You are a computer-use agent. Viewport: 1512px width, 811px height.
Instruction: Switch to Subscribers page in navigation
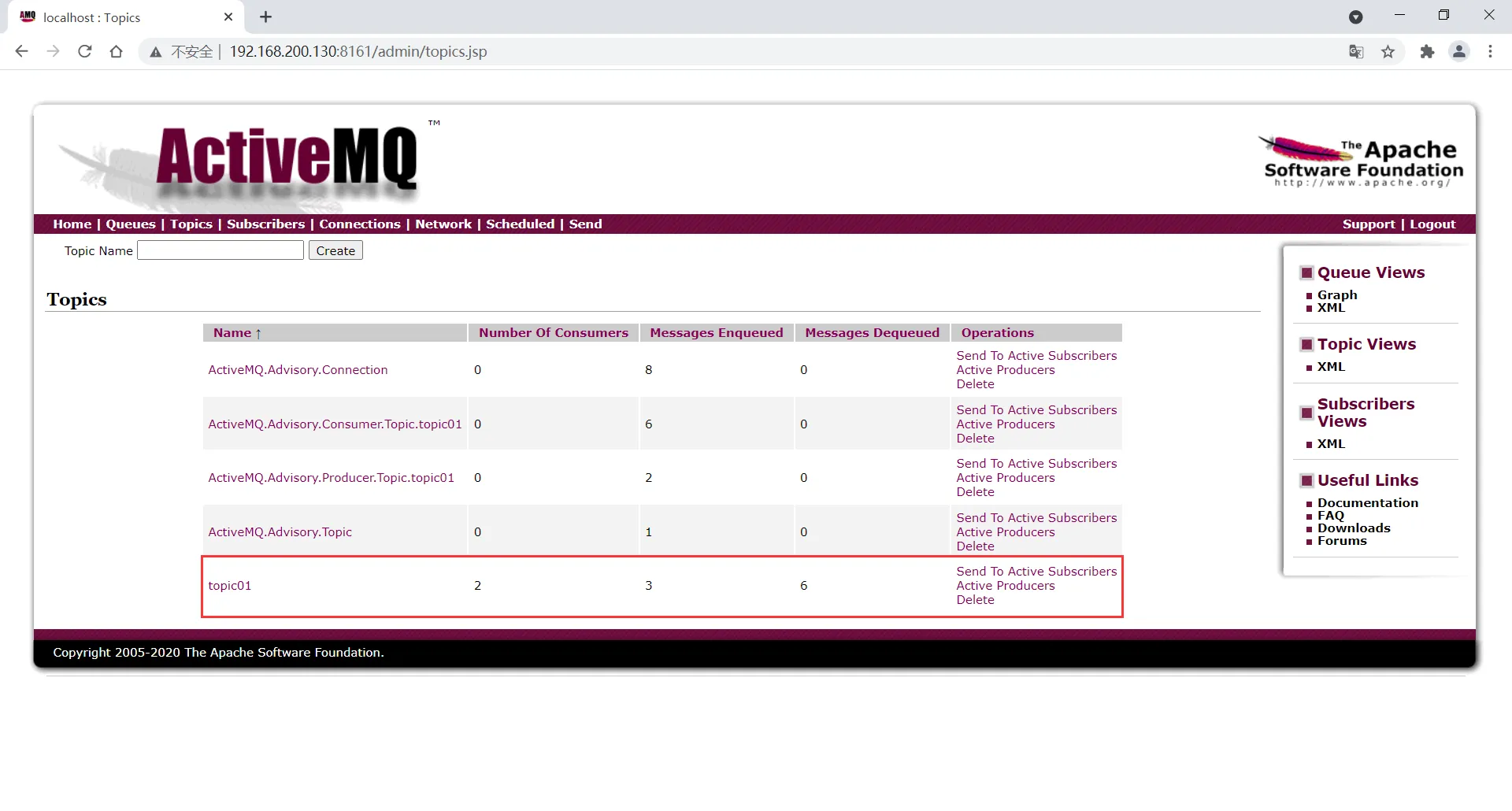click(265, 224)
